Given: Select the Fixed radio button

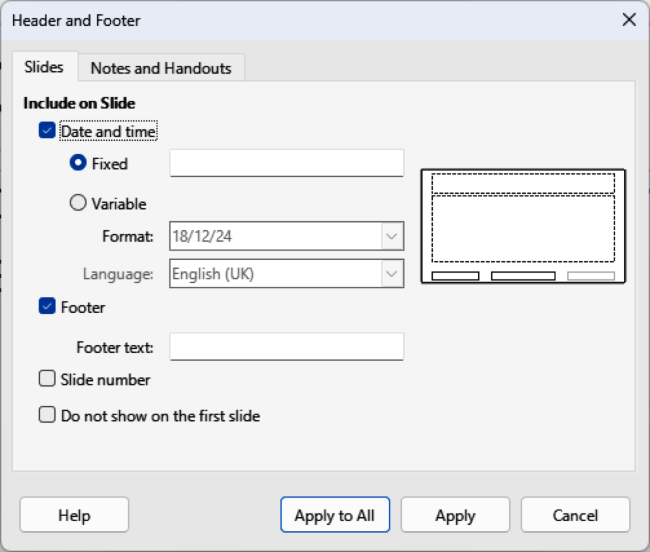Looking at the screenshot, I should 78,163.
